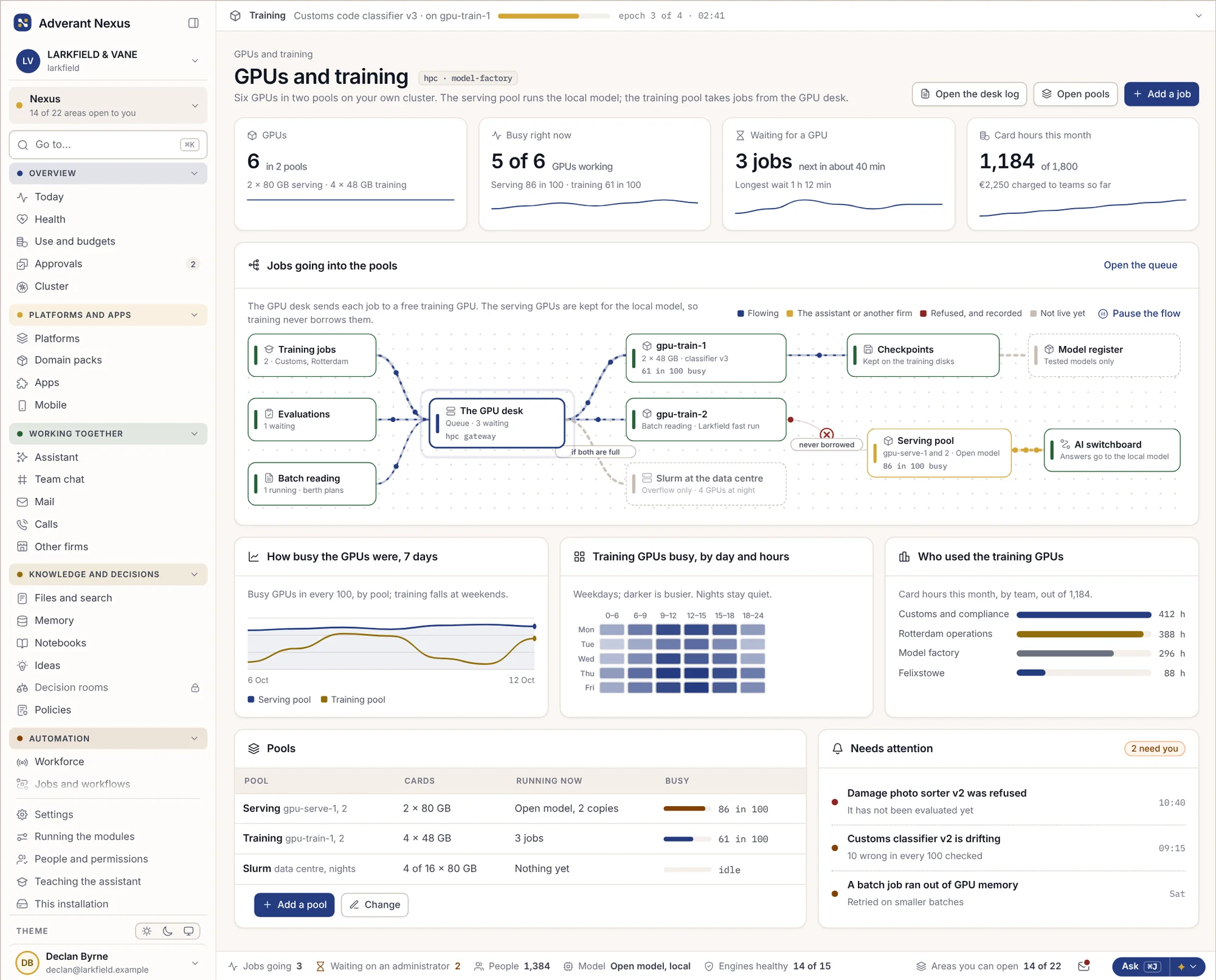
Task: Click the Add a pool button
Action: 294,905
